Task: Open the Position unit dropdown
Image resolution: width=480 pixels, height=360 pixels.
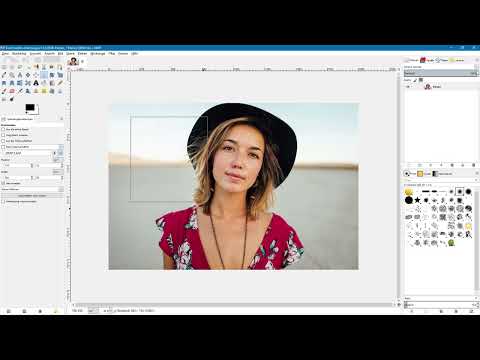Action: click(x=58, y=160)
